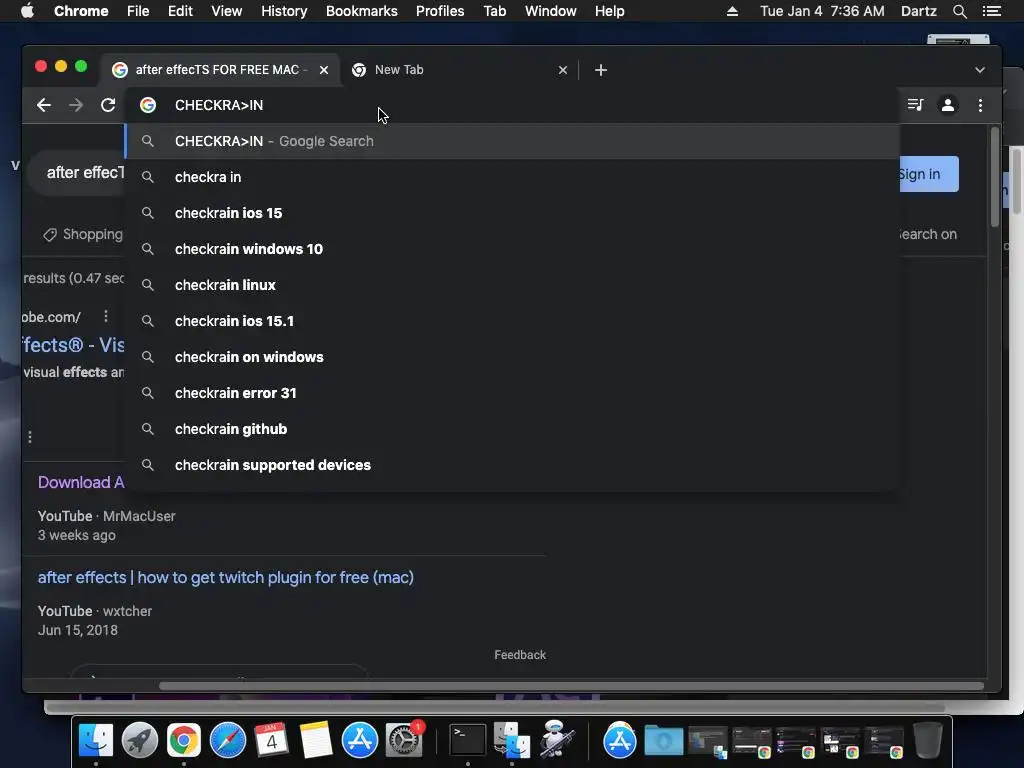Open the Shopping results filter
Image resolution: width=1024 pixels, height=768 pixels.
pyautogui.click(x=83, y=234)
